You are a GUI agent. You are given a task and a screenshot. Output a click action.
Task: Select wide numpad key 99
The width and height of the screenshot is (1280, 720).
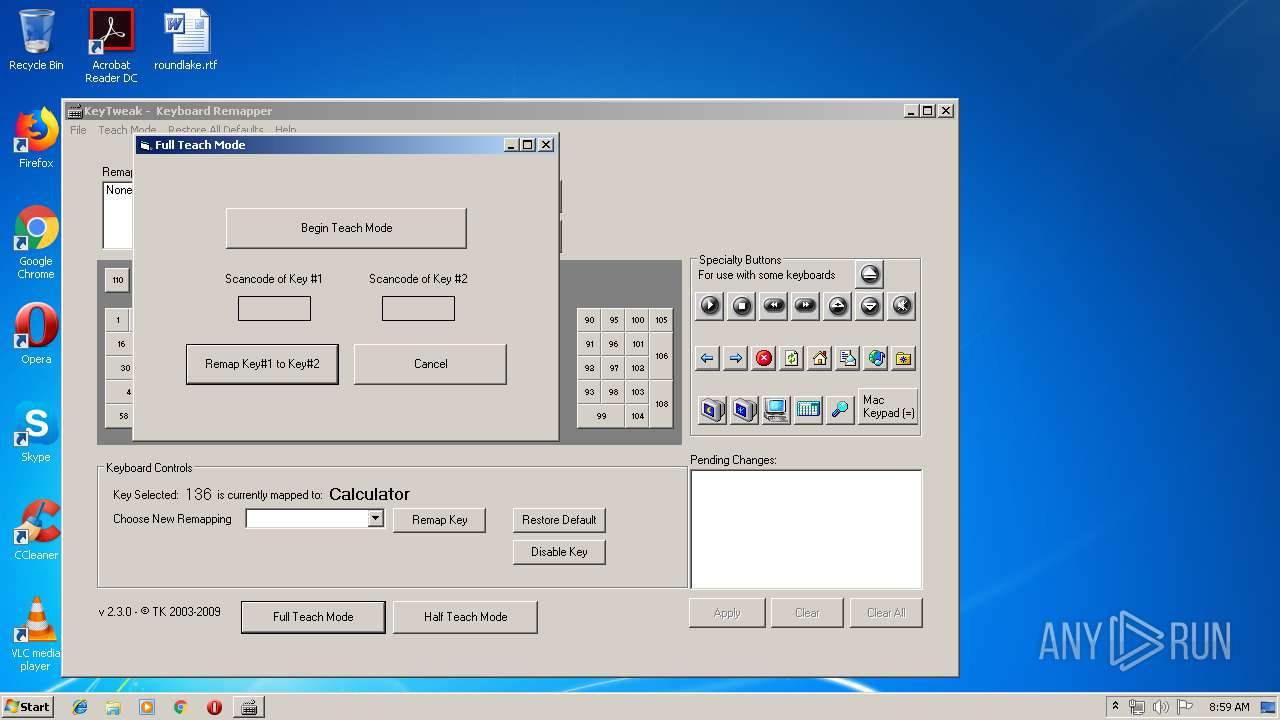click(x=602, y=416)
